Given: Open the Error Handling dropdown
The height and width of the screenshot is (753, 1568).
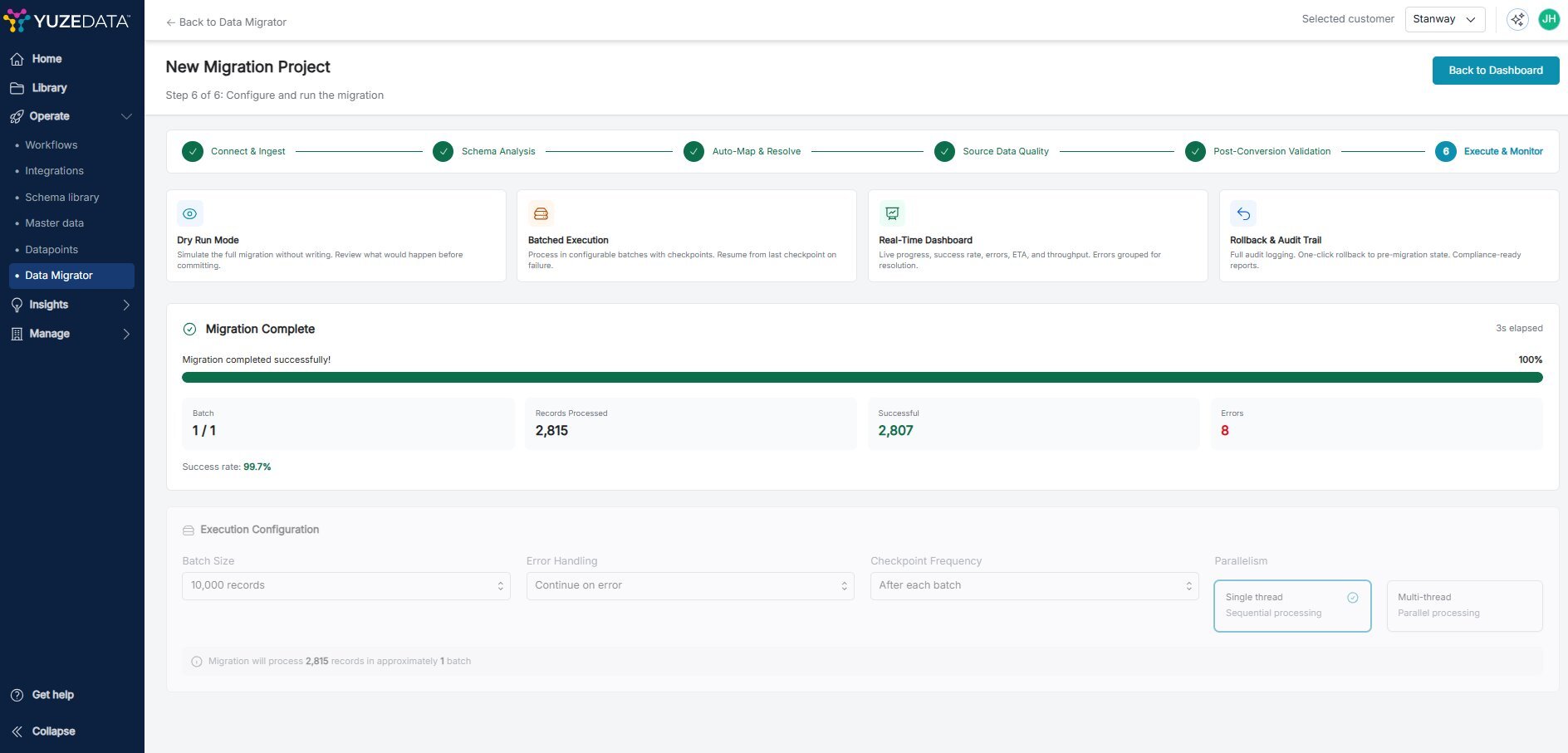Looking at the screenshot, I should 689,586.
